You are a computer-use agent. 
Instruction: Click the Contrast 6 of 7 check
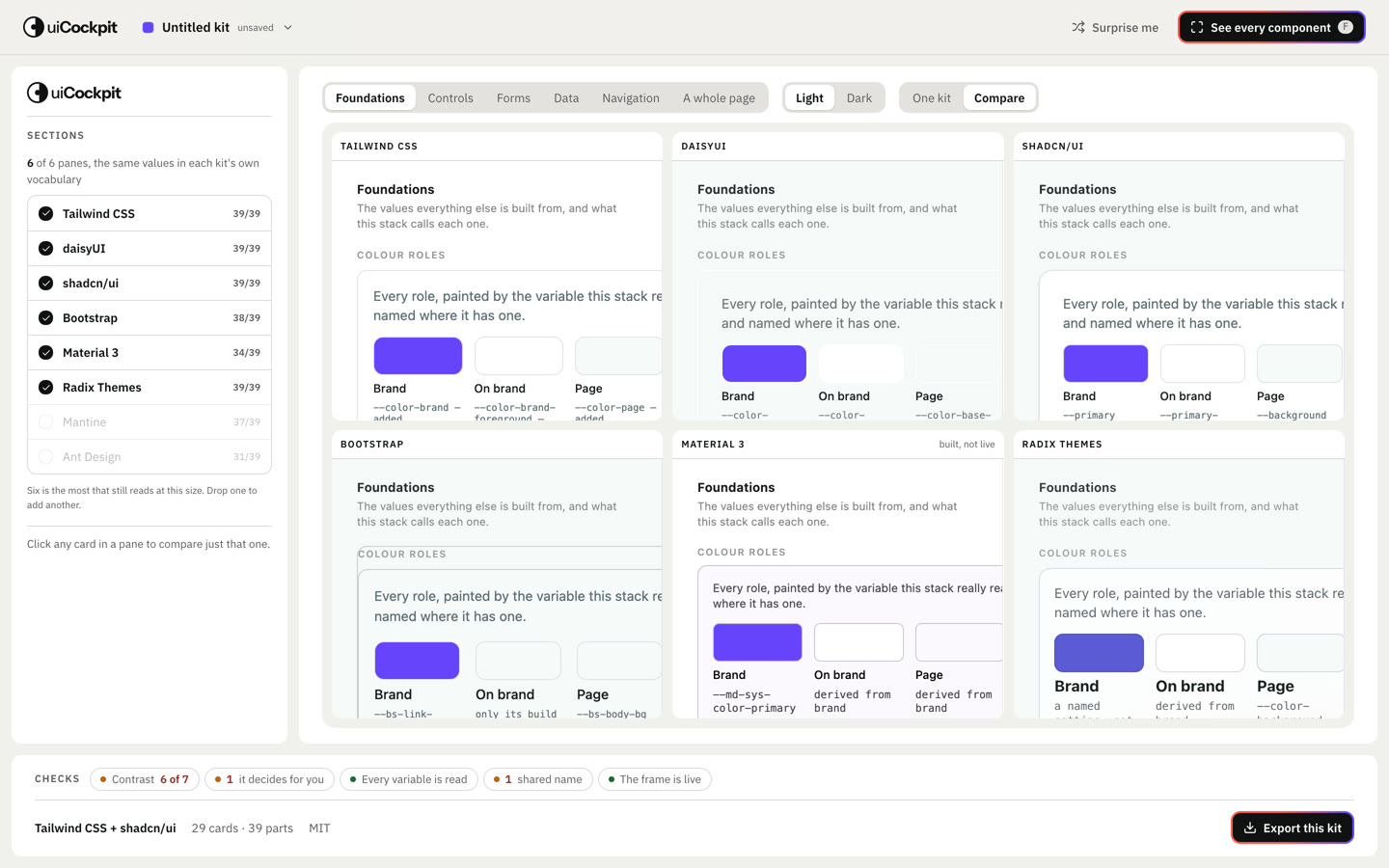pos(145,779)
